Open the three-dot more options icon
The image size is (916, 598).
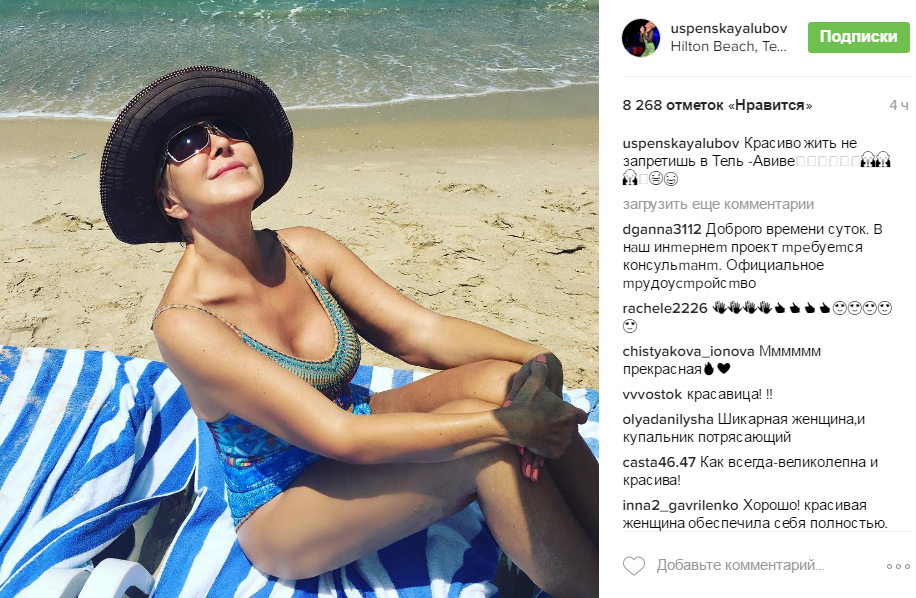point(898,566)
